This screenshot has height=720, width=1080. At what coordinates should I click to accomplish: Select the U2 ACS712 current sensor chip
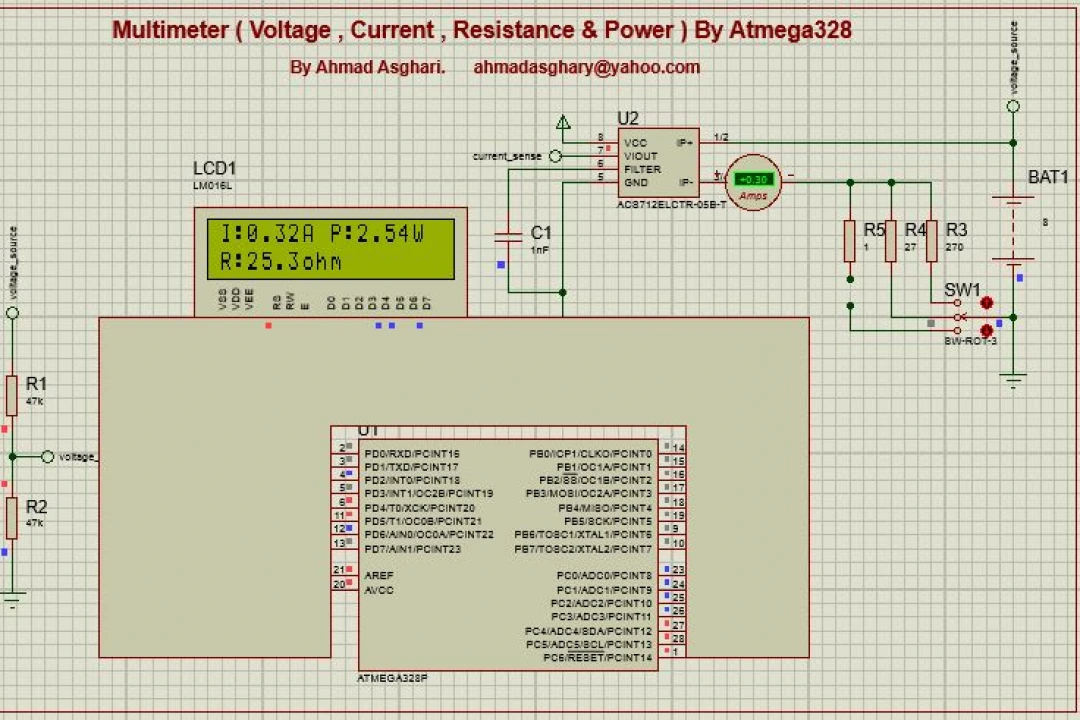[x=658, y=163]
